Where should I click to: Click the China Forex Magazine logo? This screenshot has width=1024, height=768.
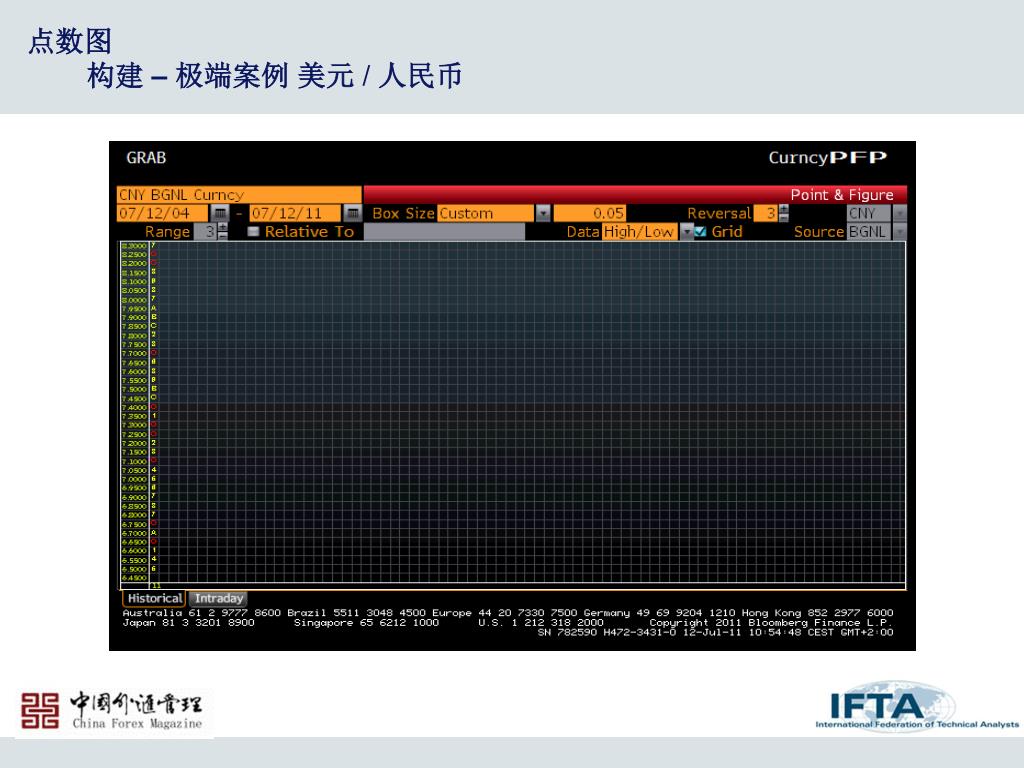tap(112, 711)
